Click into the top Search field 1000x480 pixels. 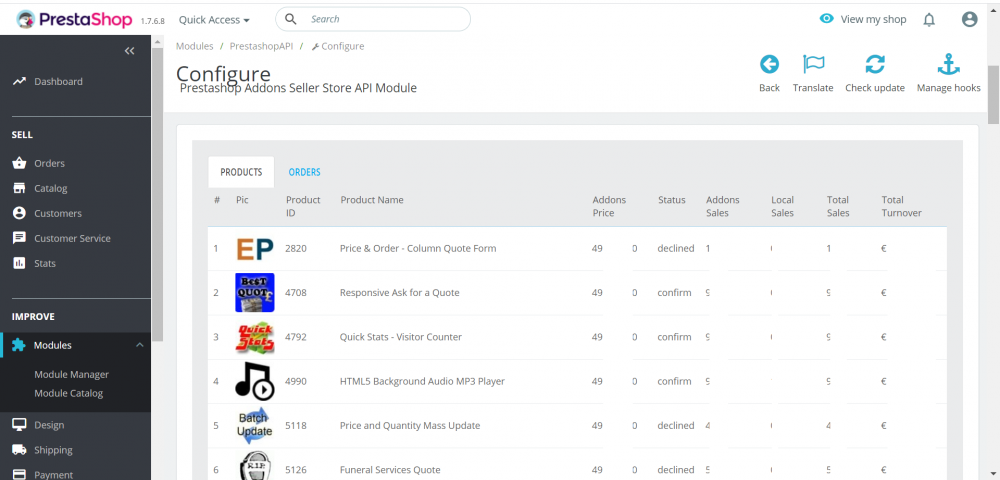tap(385, 19)
